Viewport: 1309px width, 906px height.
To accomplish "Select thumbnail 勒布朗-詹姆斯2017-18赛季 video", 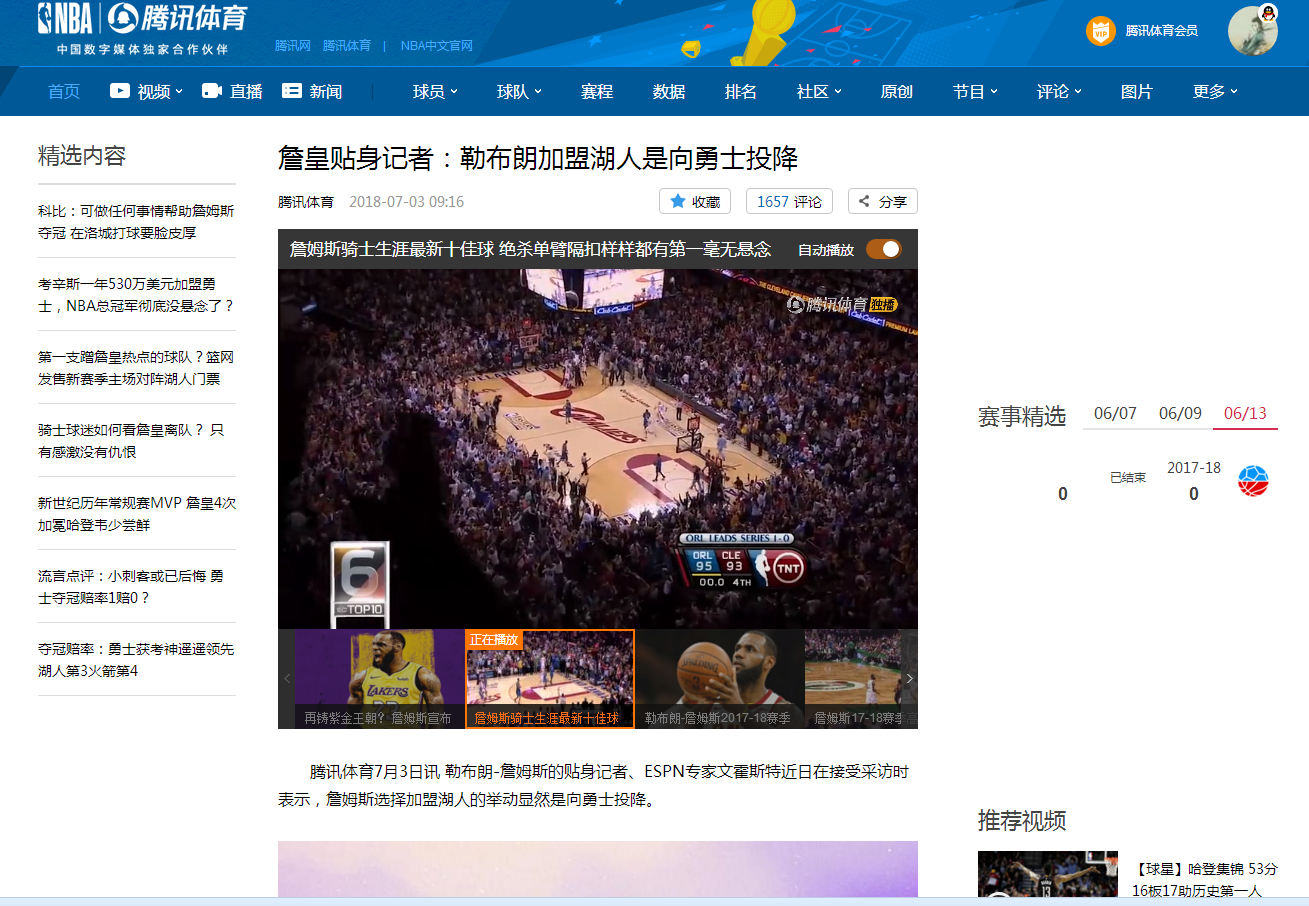I will [720, 678].
